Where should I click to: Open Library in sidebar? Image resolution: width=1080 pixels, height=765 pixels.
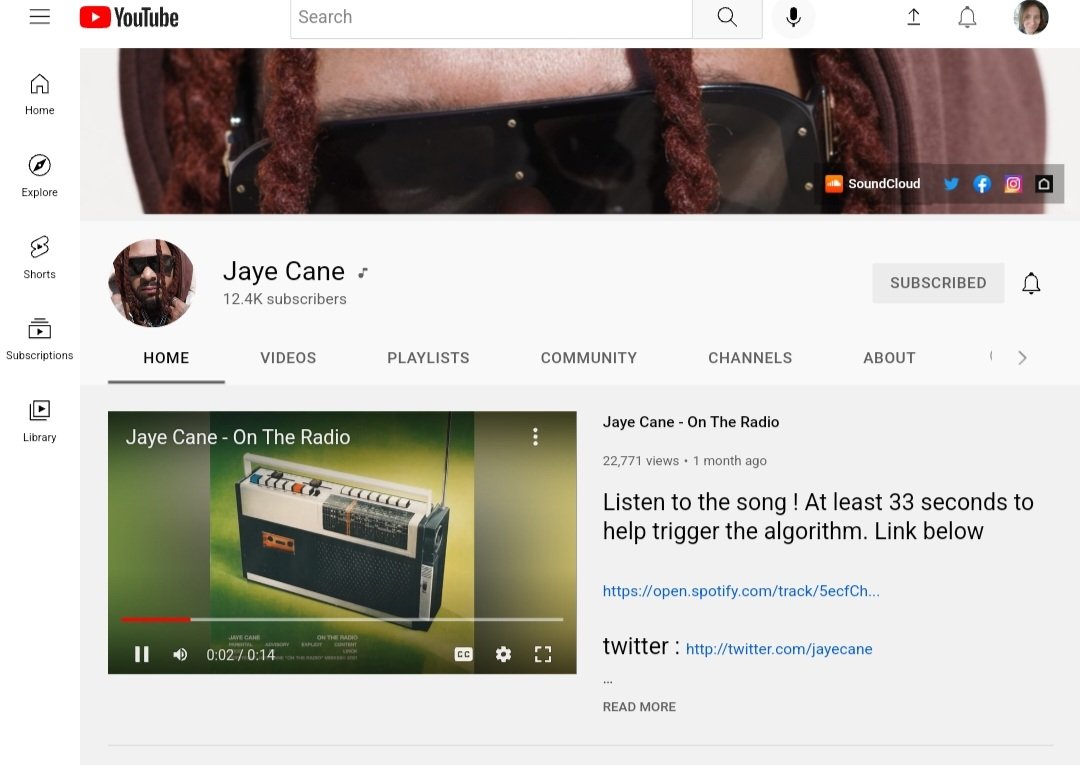(x=39, y=421)
